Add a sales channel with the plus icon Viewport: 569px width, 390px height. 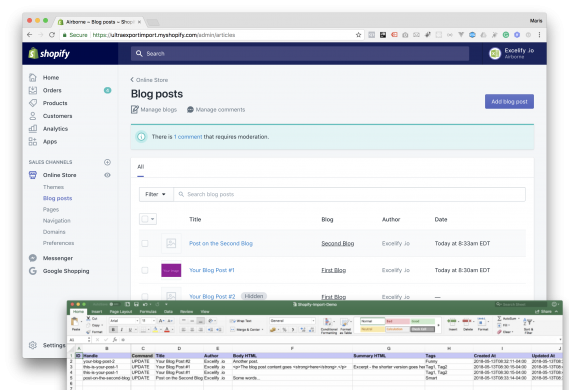point(107,162)
